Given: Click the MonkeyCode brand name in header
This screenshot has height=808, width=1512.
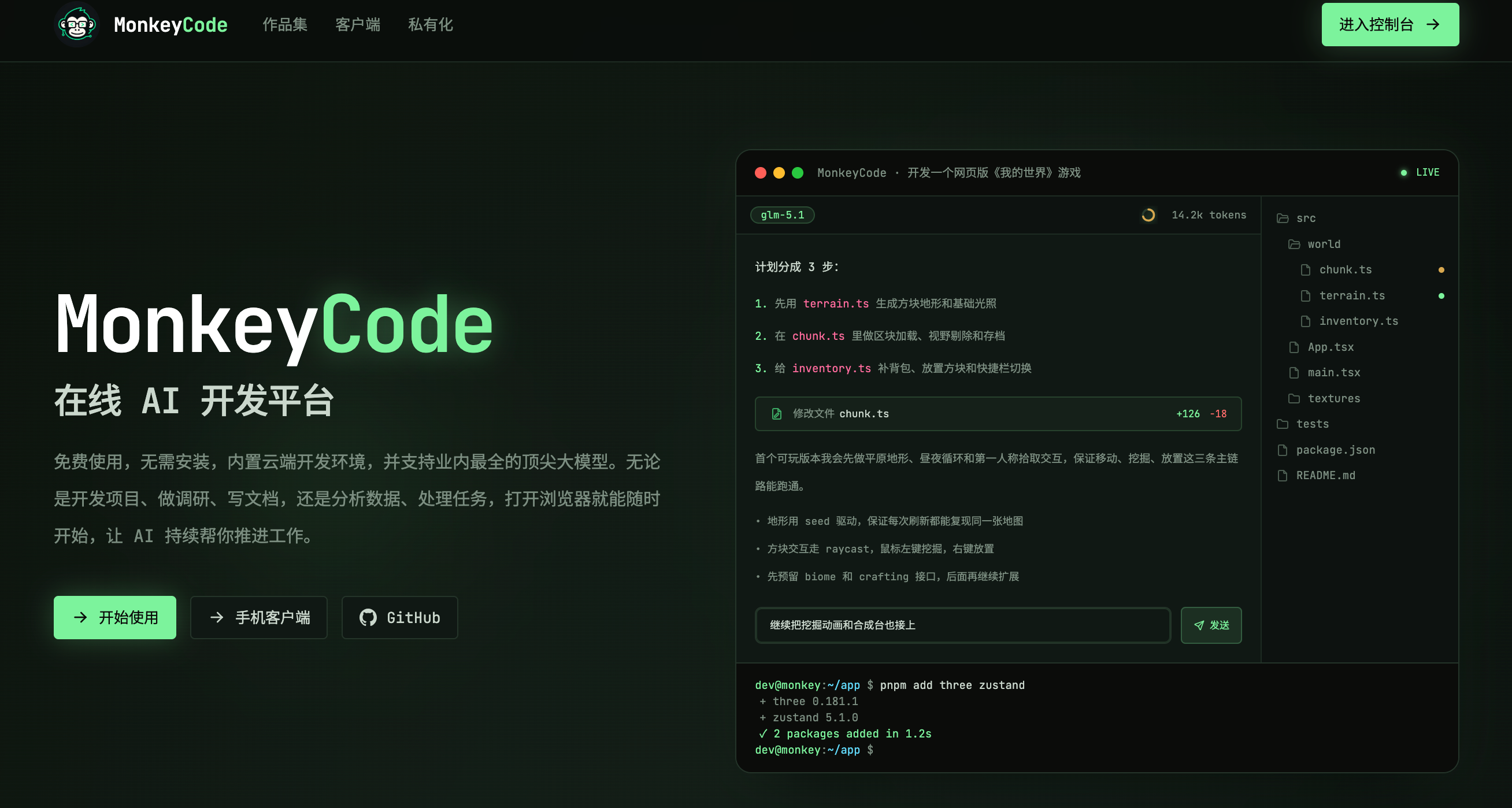Looking at the screenshot, I should click(x=171, y=25).
